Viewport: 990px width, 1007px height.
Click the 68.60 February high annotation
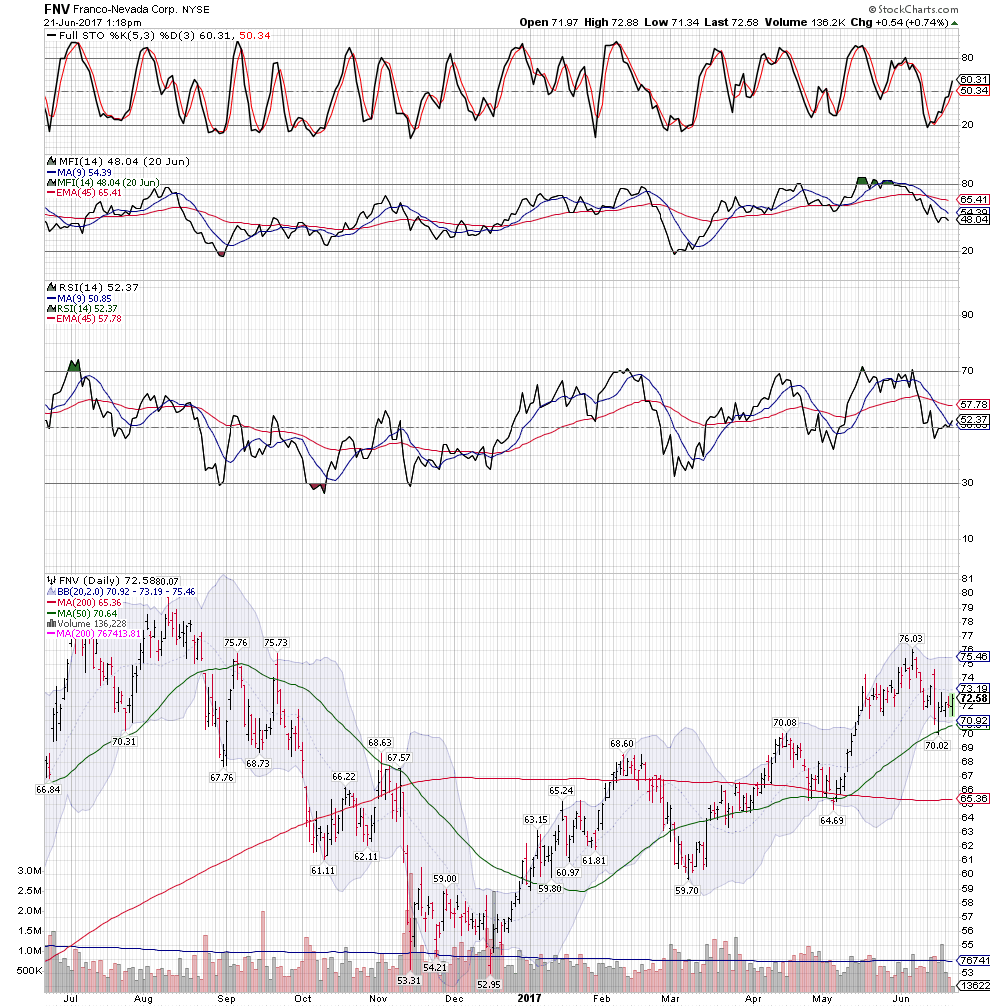point(621,744)
